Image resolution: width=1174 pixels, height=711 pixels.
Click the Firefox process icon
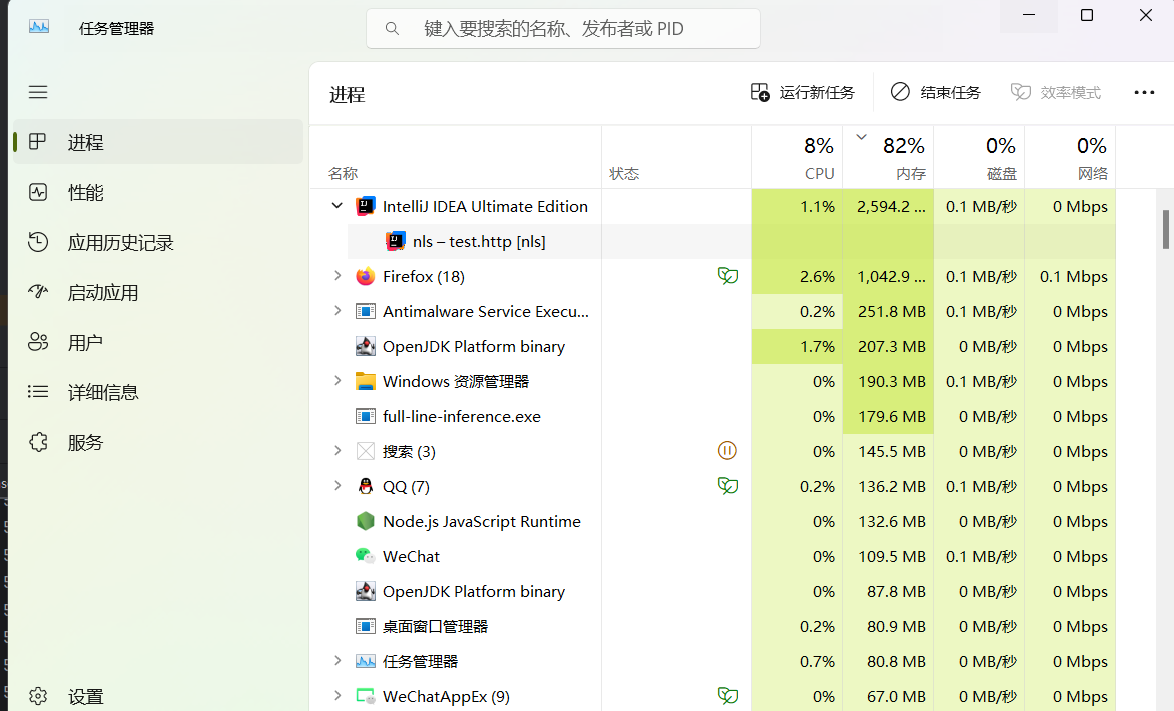pyautogui.click(x=365, y=276)
